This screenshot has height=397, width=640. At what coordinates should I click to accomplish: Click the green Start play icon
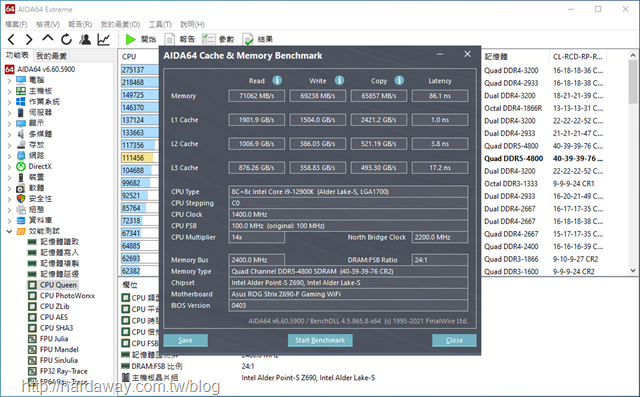click(131, 39)
